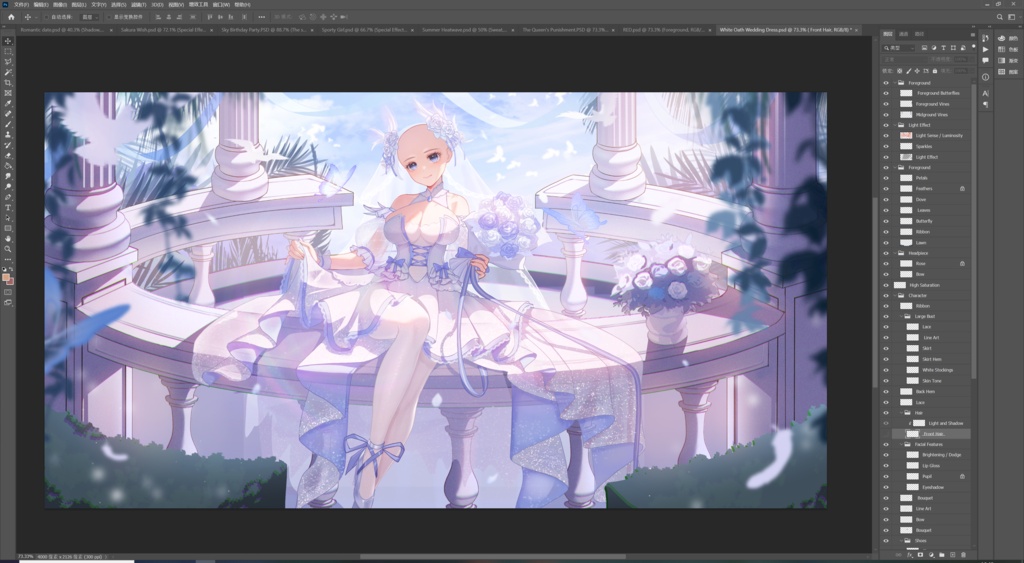This screenshot has width=1024, height=563.
Task: Open the auto-select target dropdown
Action: (89, 17)
